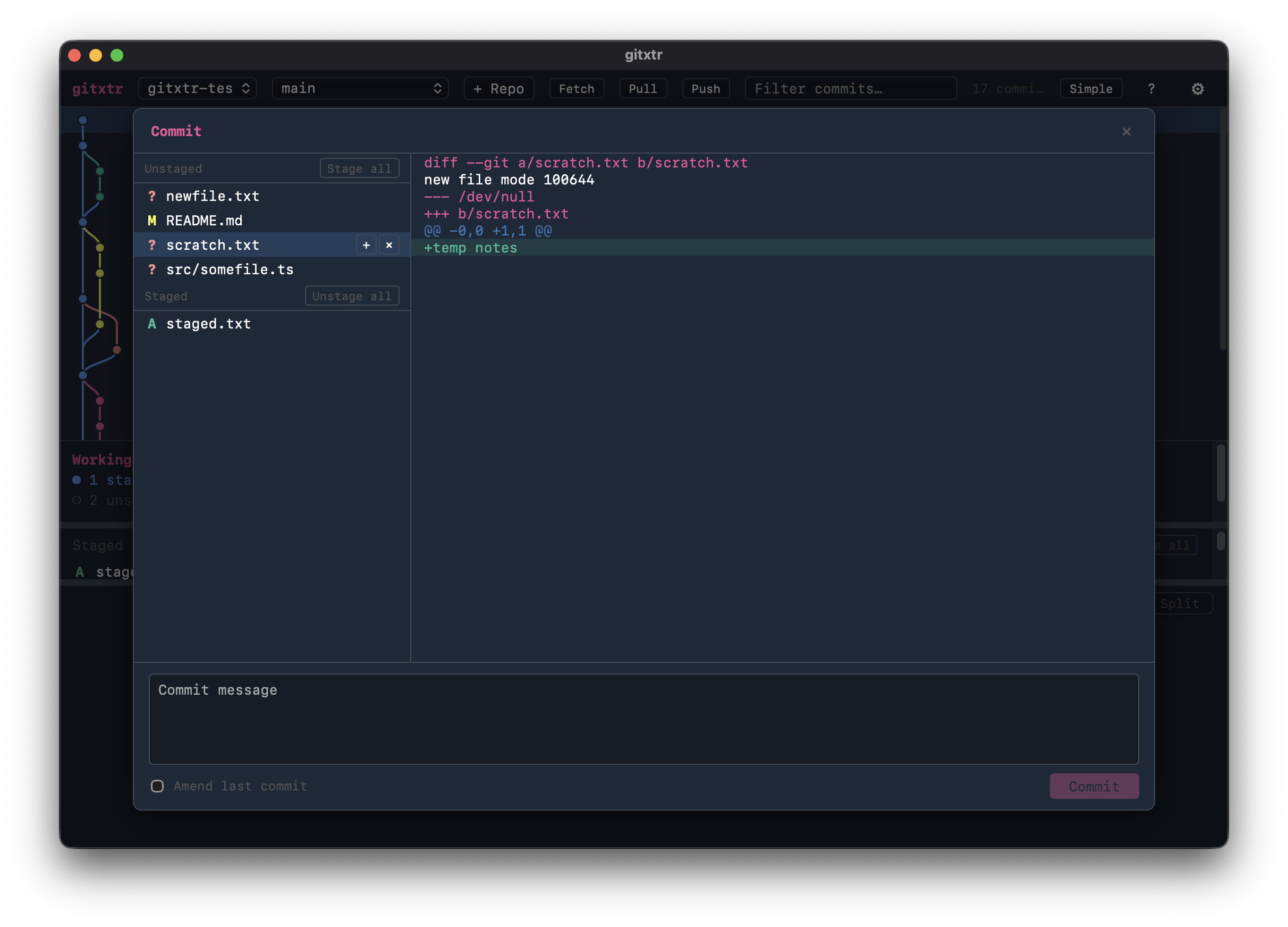1288x927 pixels.
Task: Click the '+temp notes' diff line
Action: point(783,248)
